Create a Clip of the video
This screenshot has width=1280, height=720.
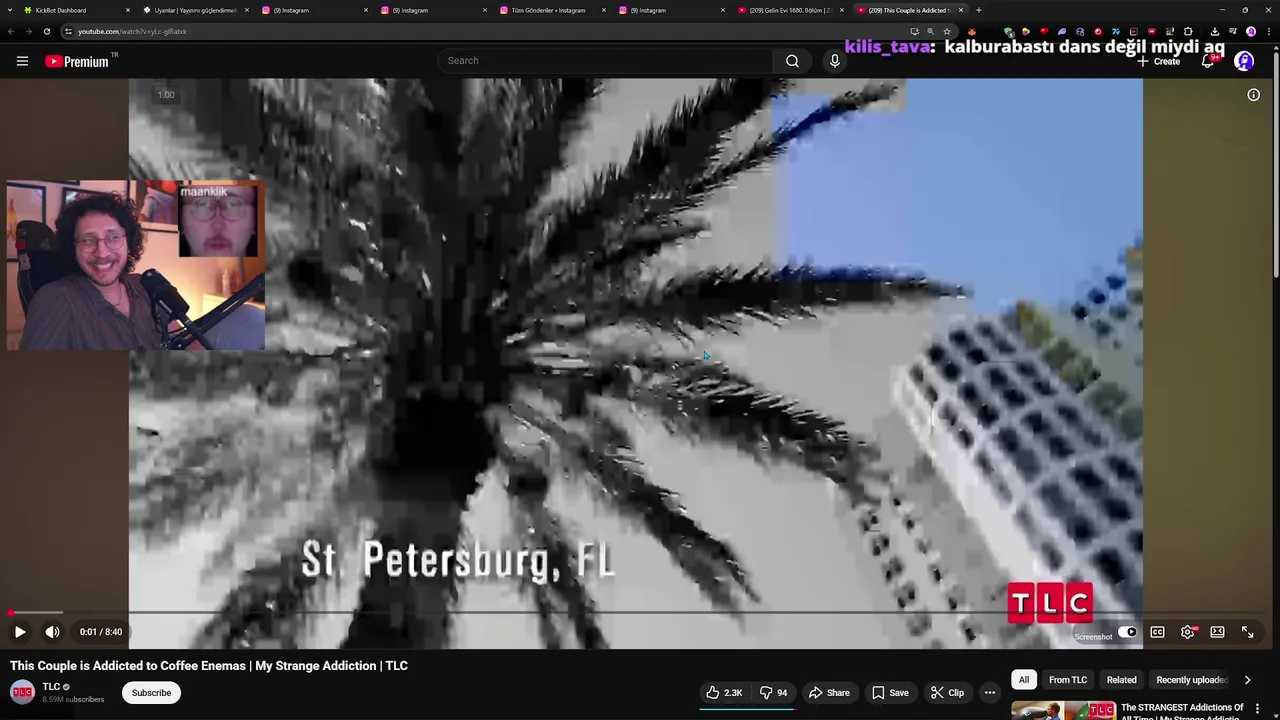tap(947, 693)
